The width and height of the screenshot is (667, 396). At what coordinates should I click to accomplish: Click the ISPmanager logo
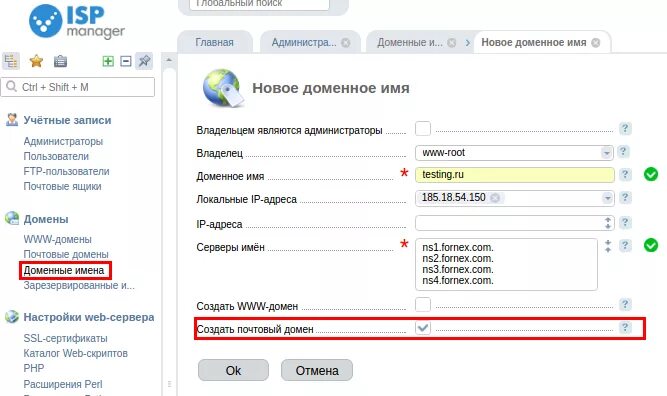(x=77, y=21)
